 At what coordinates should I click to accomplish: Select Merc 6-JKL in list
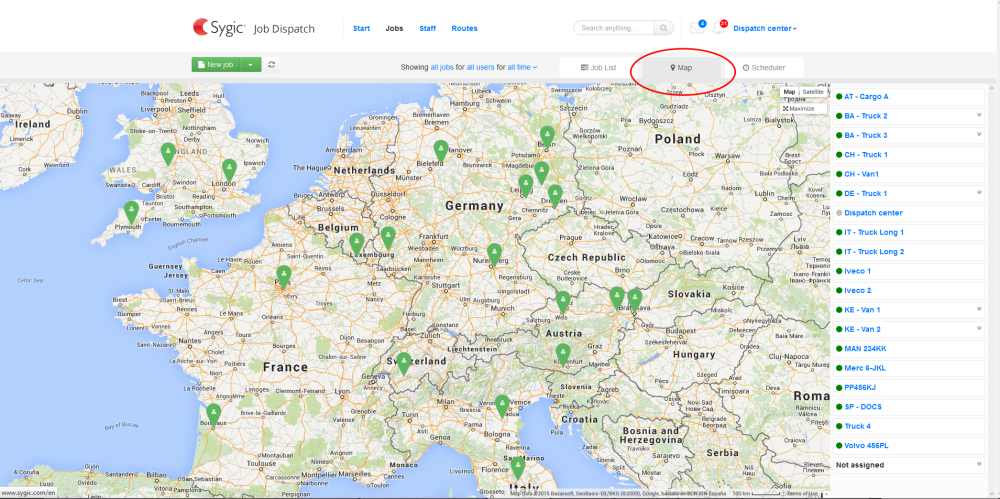pyautogui.click(x=909, y=368)
